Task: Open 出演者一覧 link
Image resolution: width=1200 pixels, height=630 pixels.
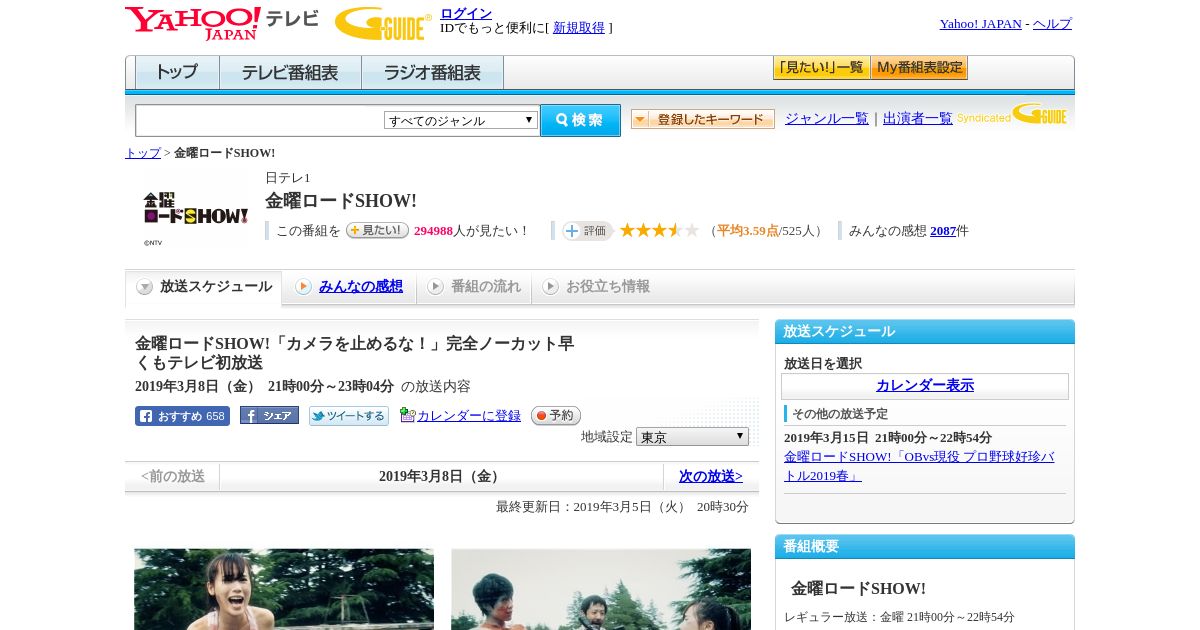Action: click(x=918, y=119)
